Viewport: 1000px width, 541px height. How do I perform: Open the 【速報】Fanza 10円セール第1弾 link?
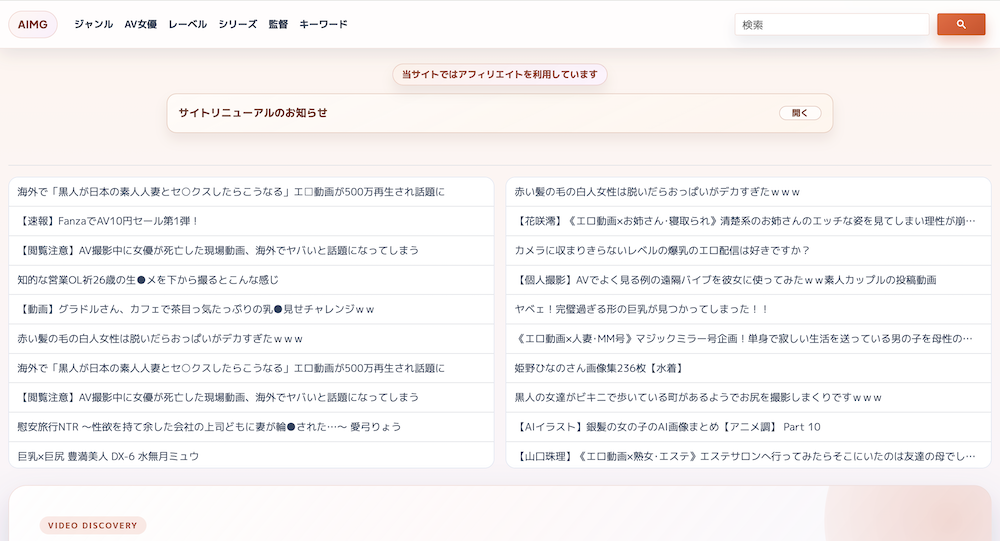[x=109, y=221]
